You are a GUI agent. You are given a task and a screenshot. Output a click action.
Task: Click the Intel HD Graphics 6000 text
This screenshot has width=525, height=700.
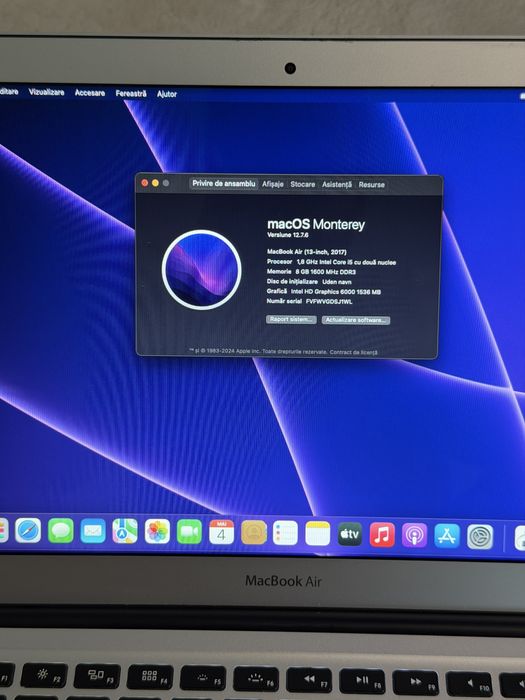(x=336, y=292)
